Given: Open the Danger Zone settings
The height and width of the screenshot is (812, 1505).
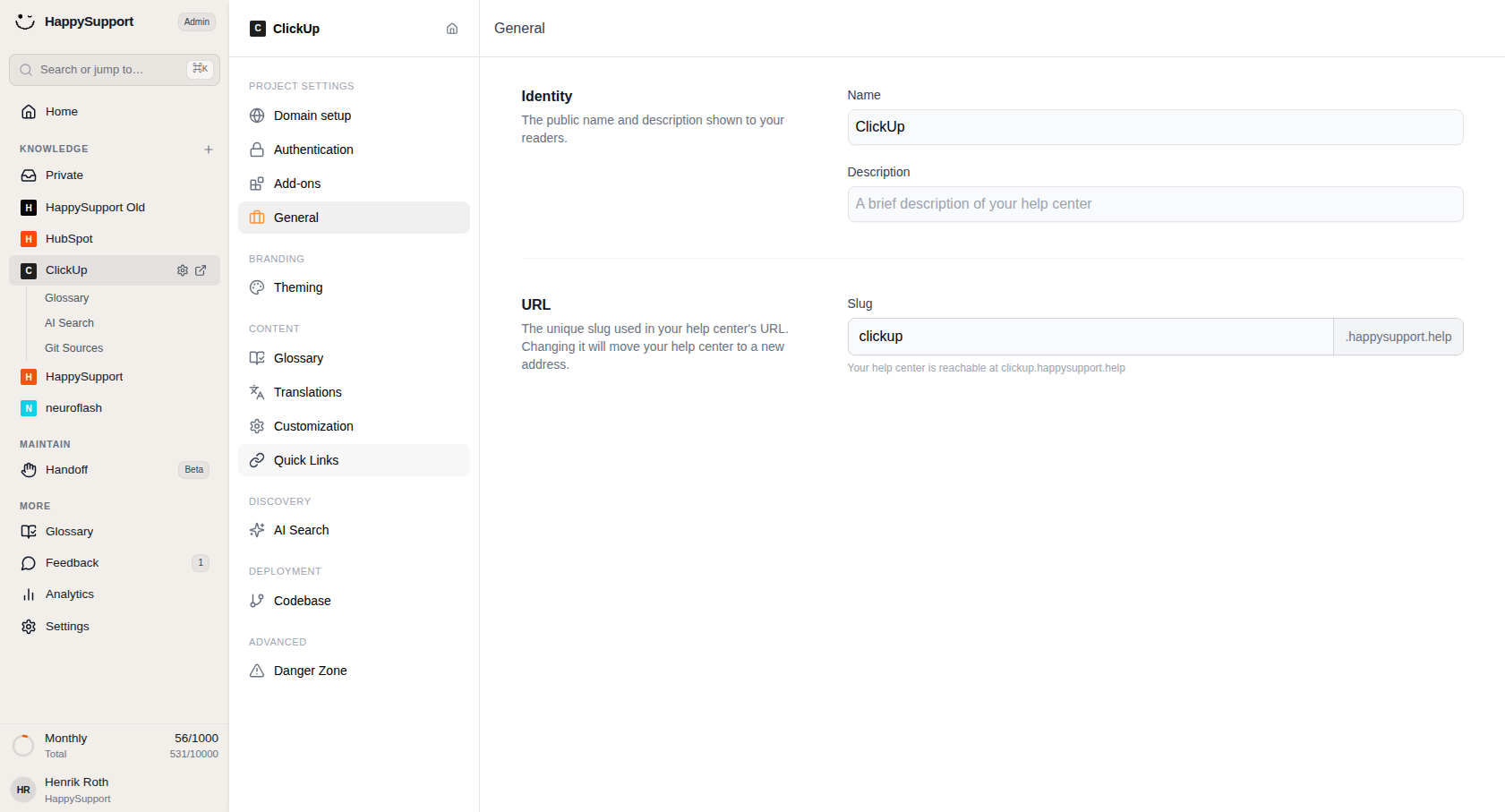Looking at the screenshot, I should tap(354, 671).
